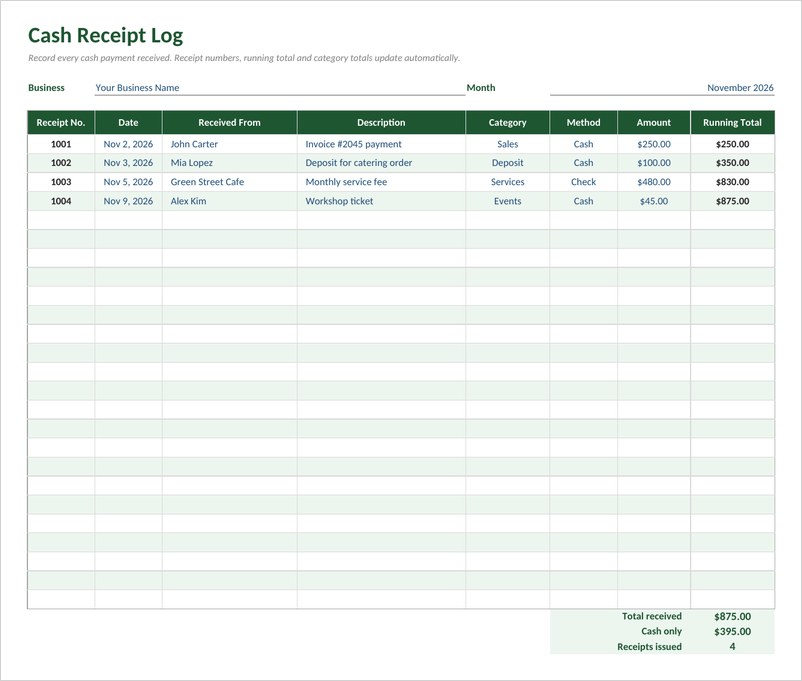
Task: Select the Running Total column header
Action: point(732,122)
